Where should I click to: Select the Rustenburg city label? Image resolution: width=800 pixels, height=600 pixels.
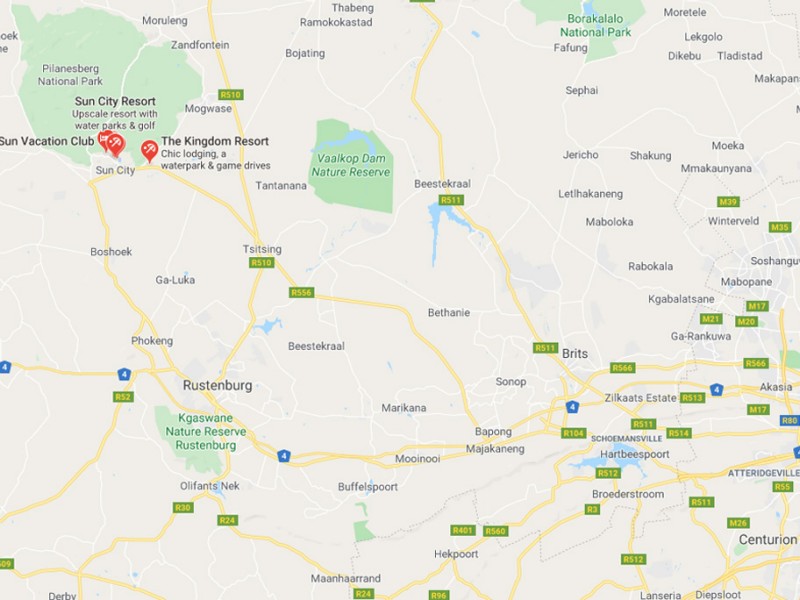point(218,385)
